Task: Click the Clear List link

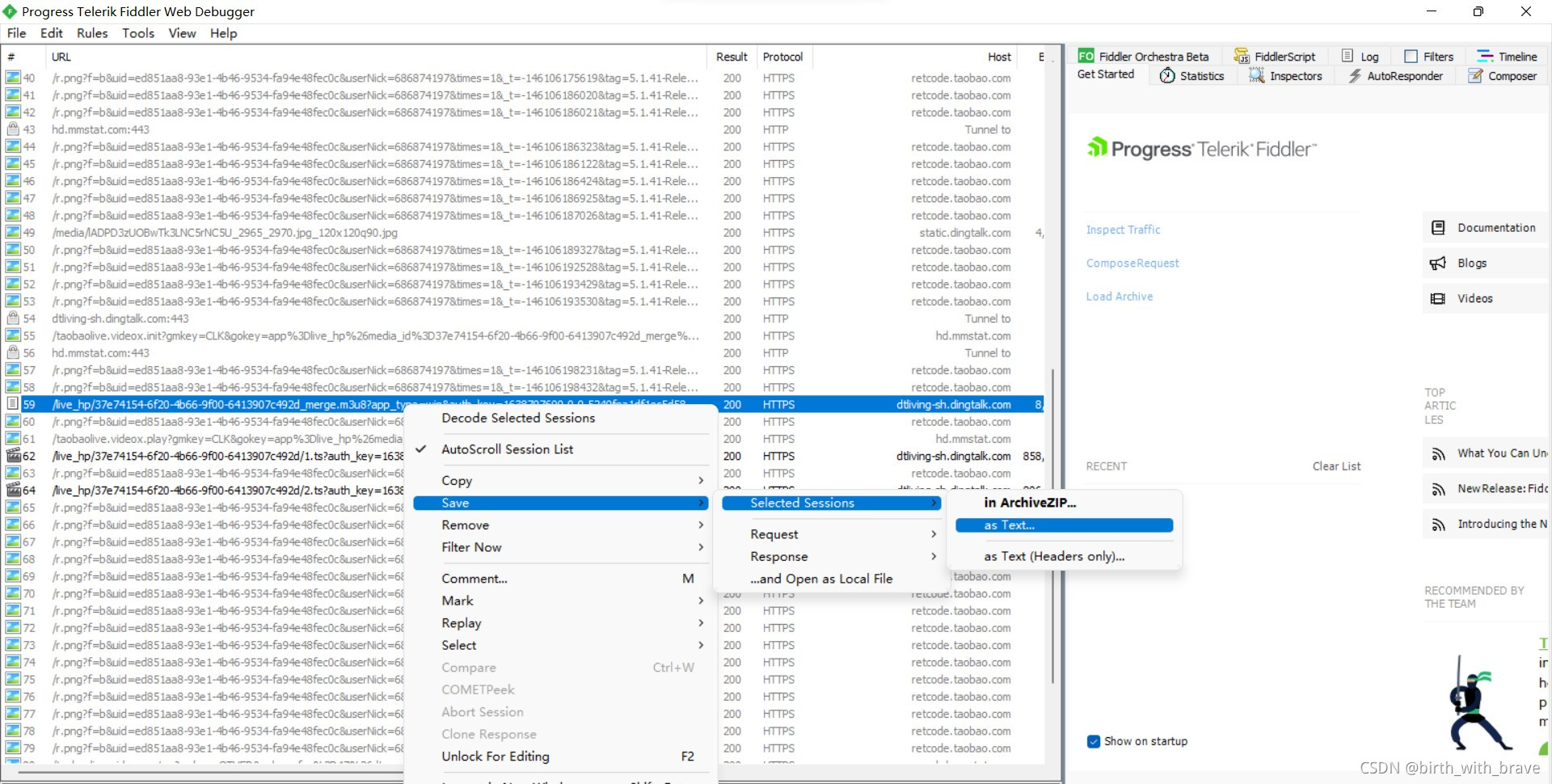Action: pyautogui.click(x=1336, y=466)
